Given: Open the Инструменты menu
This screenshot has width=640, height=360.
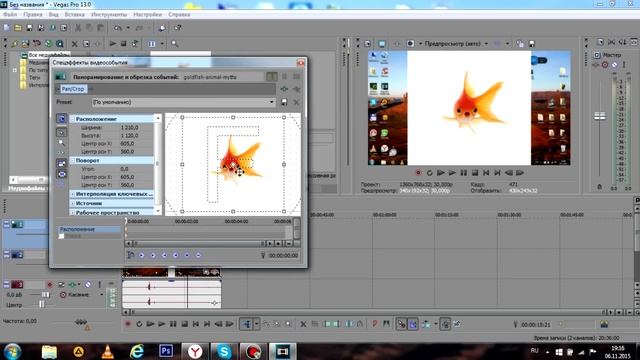Looking at the screenshot, I should (109, 14).
